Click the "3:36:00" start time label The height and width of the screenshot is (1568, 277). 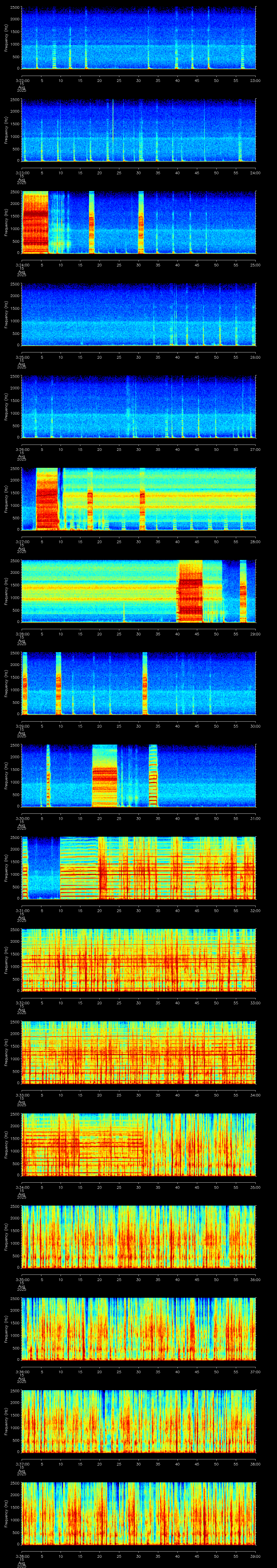tap(22, 1372)
